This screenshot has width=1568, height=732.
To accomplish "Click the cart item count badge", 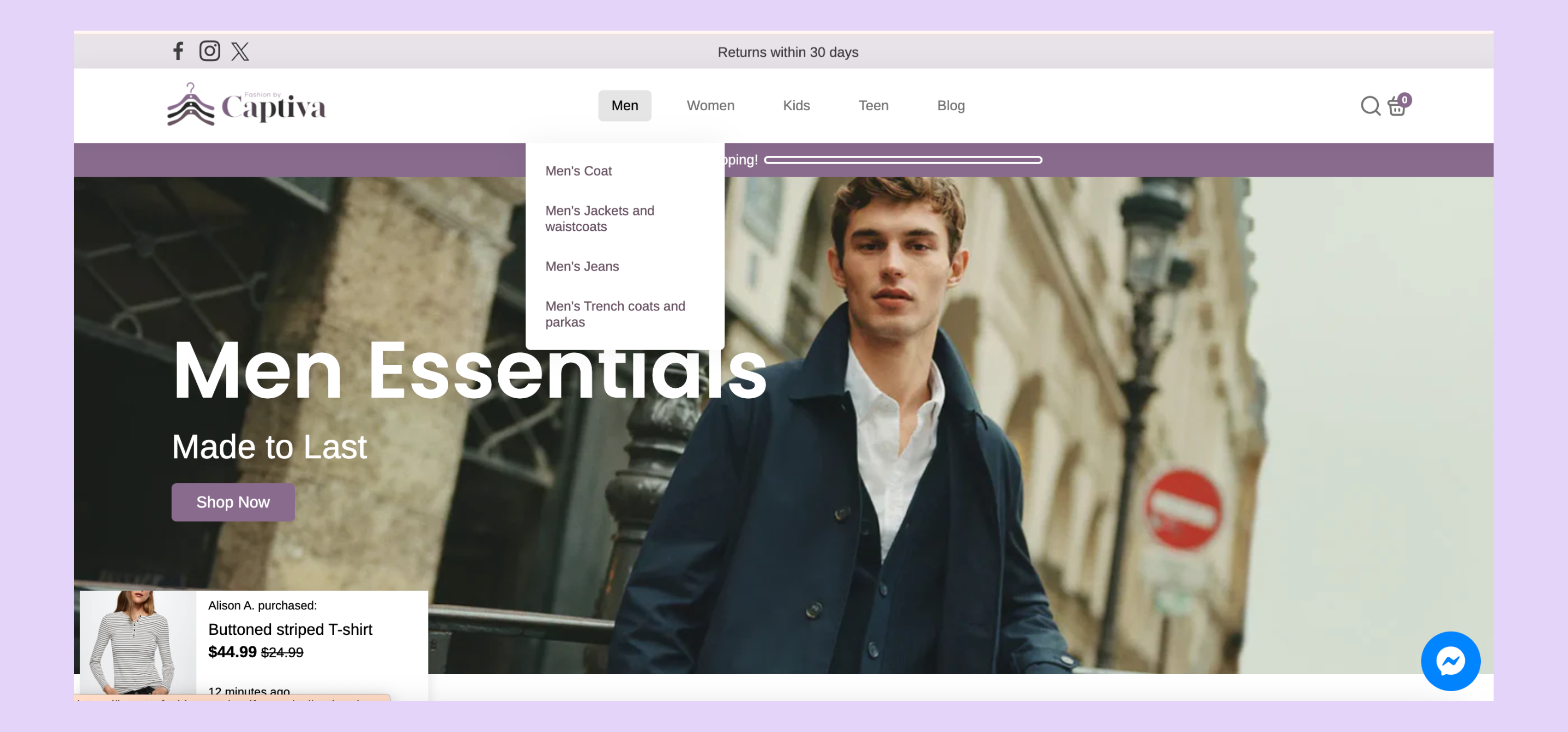I will pos(1404,99).
